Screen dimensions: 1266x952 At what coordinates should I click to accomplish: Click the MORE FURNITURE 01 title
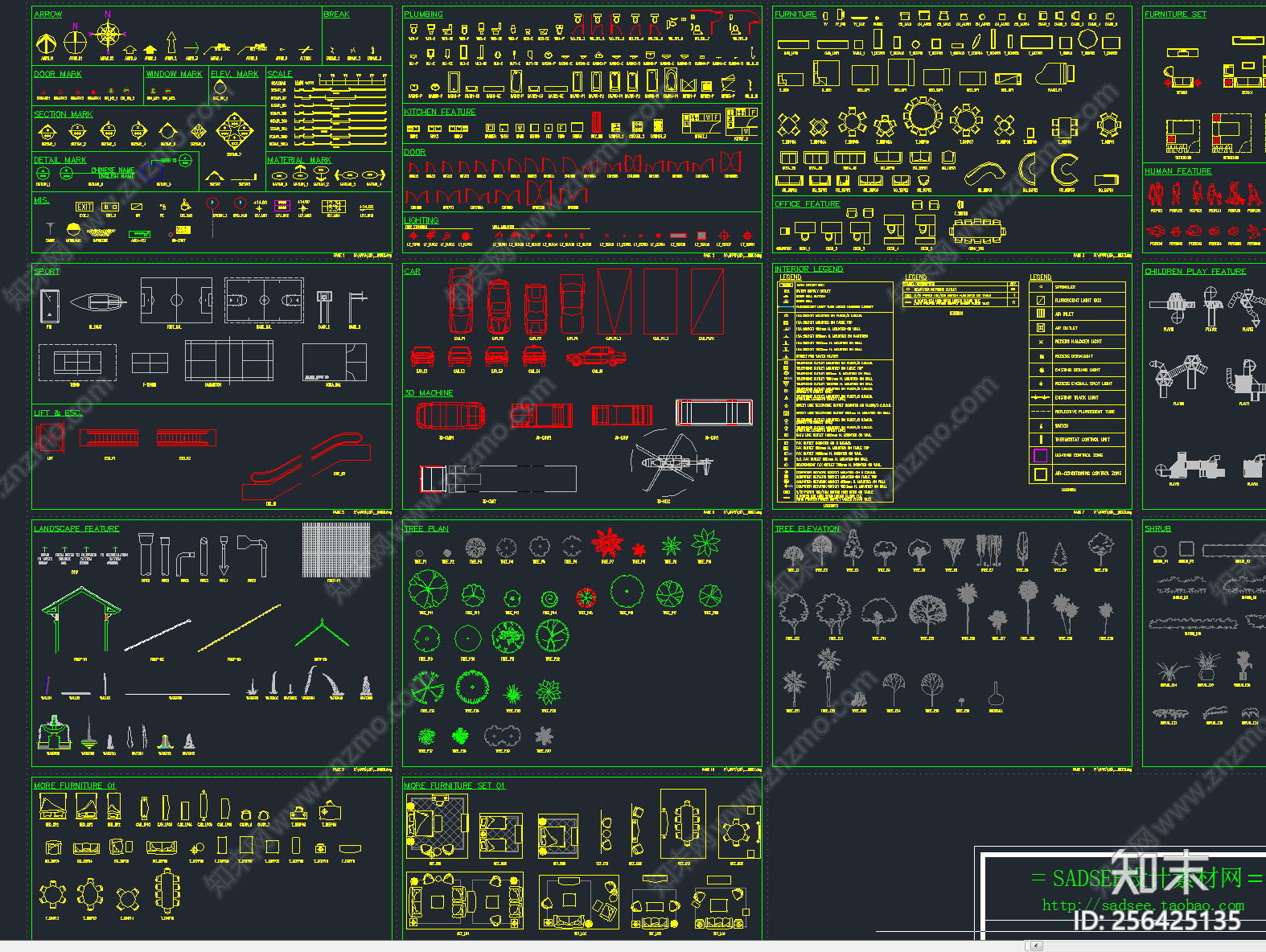pos(75,786)
